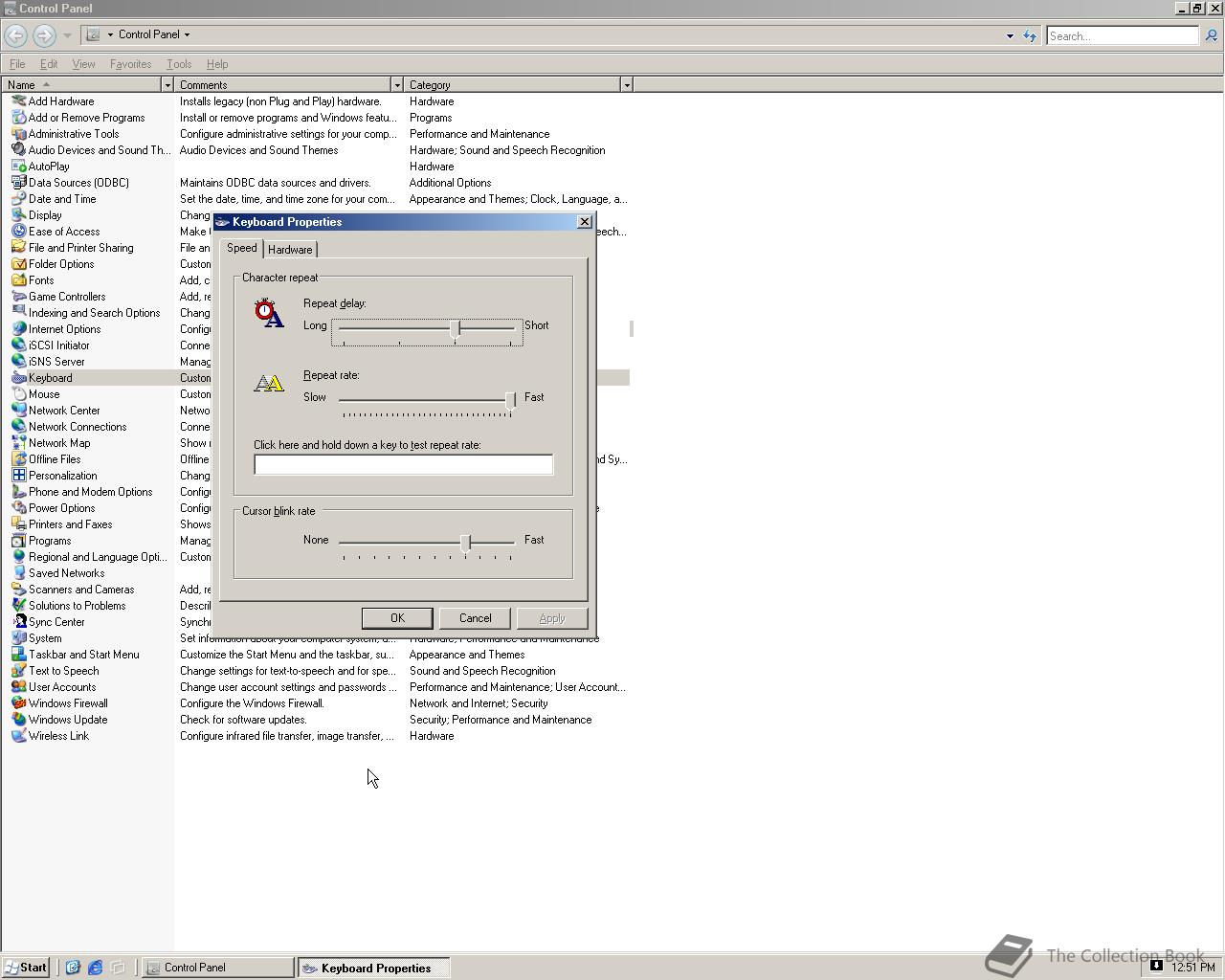Click the Control Panel search box
The image size is (1225, 980).
tap(1122, 35)
